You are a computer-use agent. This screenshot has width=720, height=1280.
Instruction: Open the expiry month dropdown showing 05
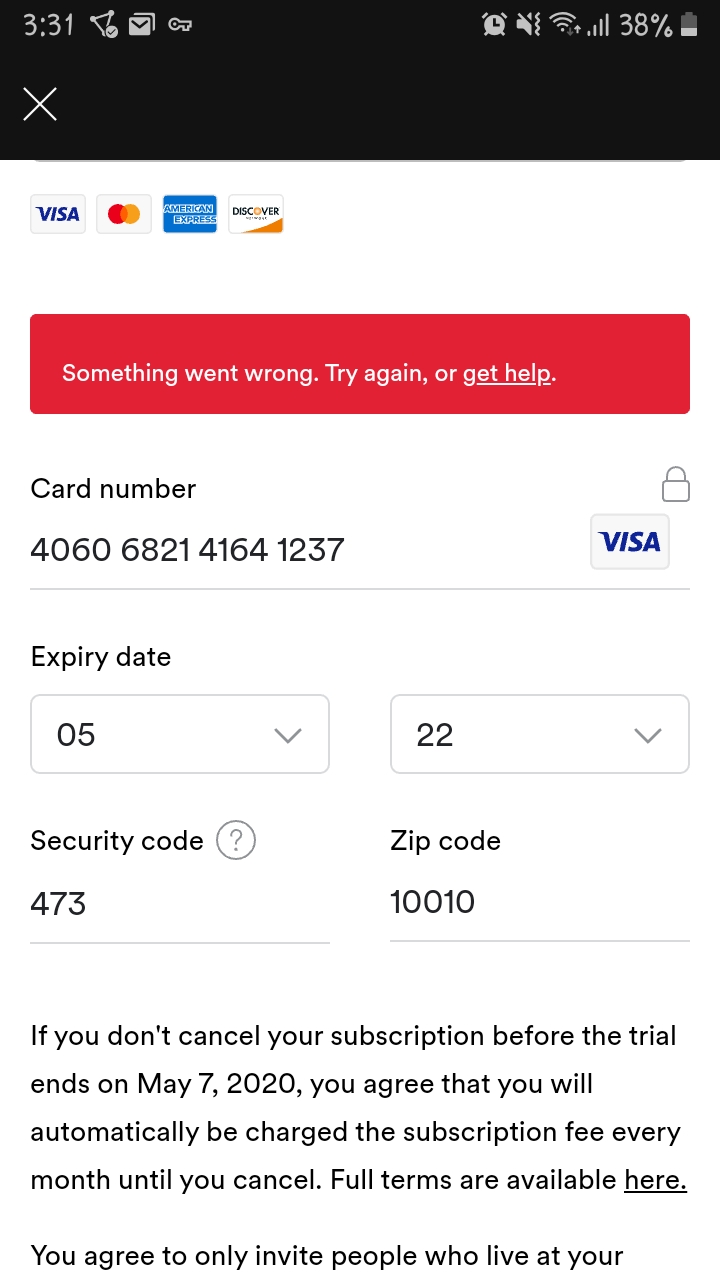180,734
